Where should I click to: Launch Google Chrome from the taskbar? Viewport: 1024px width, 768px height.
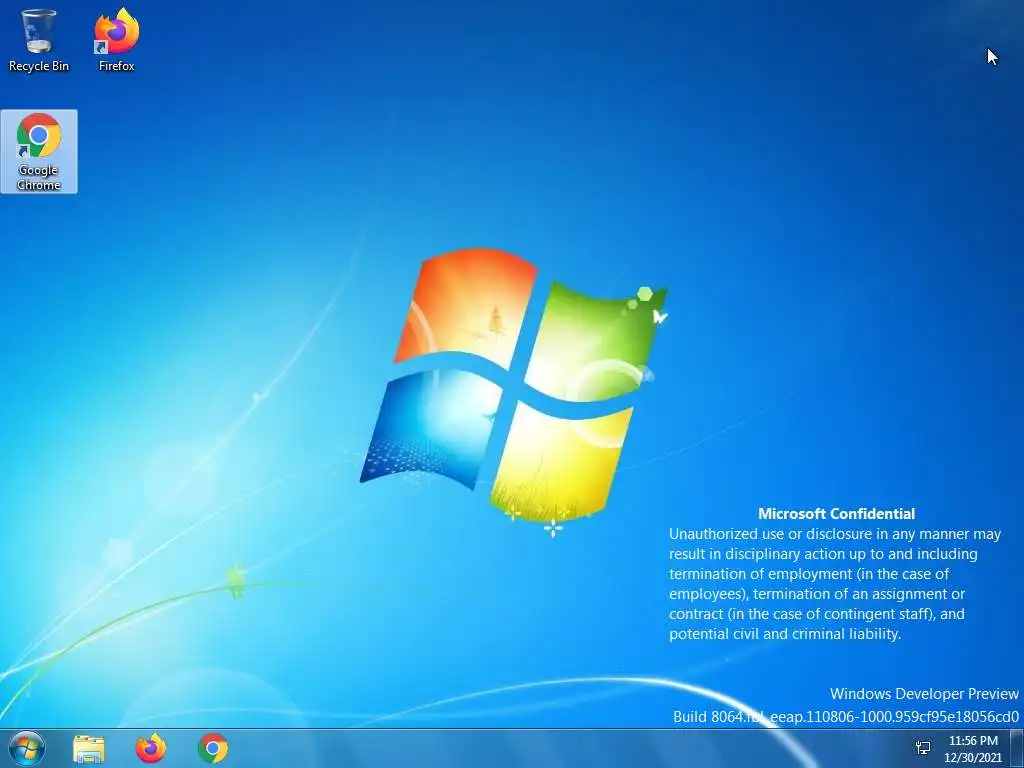point(213,748)
